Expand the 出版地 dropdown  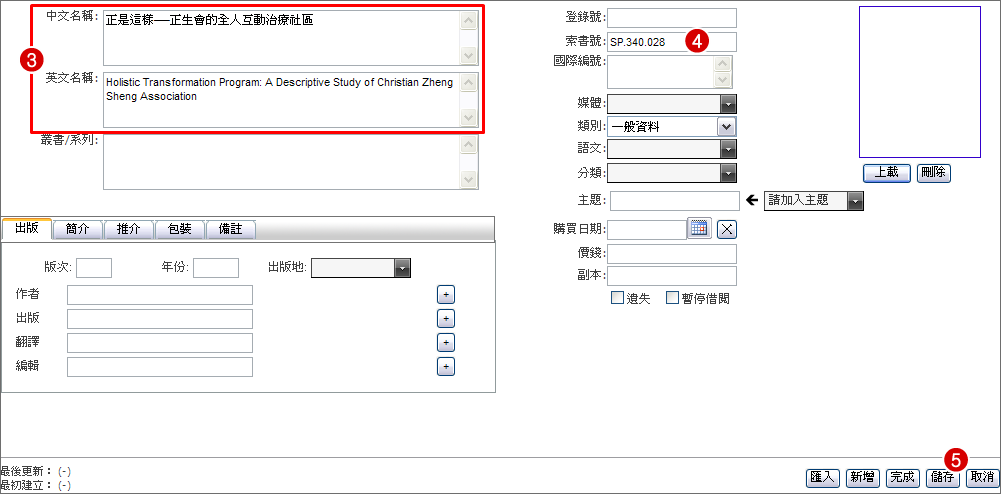(402, 268)
